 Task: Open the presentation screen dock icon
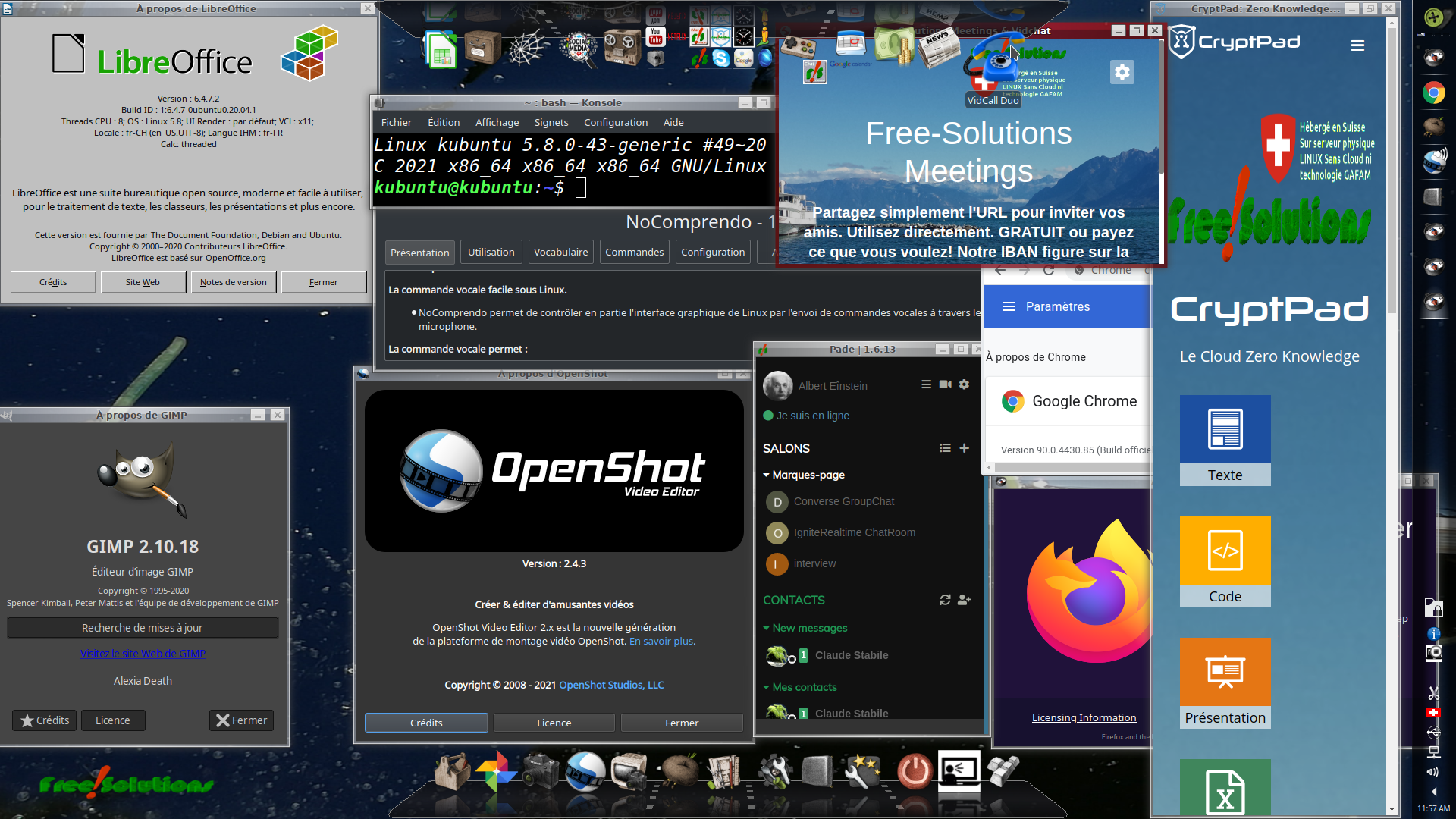click(959, 771)
